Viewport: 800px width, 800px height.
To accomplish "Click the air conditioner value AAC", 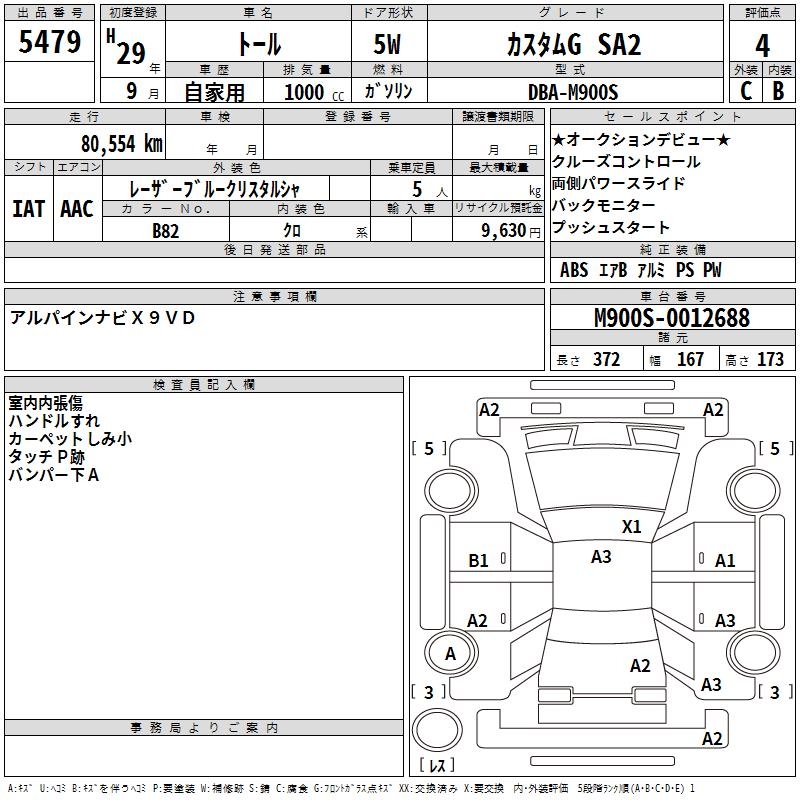I will pyautogui.click(x=77, y=209).
